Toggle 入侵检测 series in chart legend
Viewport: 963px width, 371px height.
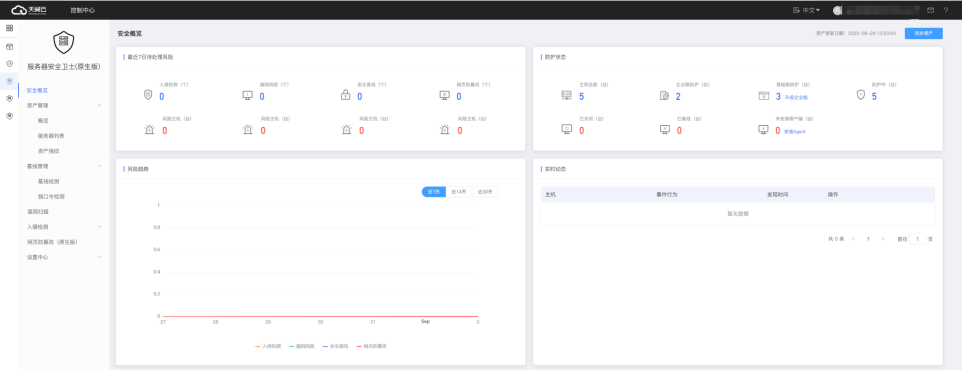click(x=268, y=346)
